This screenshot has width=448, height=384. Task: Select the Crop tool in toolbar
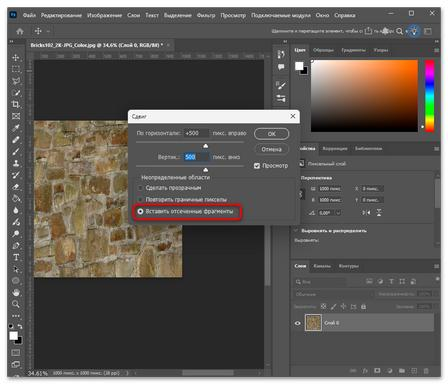pos(16,104)
